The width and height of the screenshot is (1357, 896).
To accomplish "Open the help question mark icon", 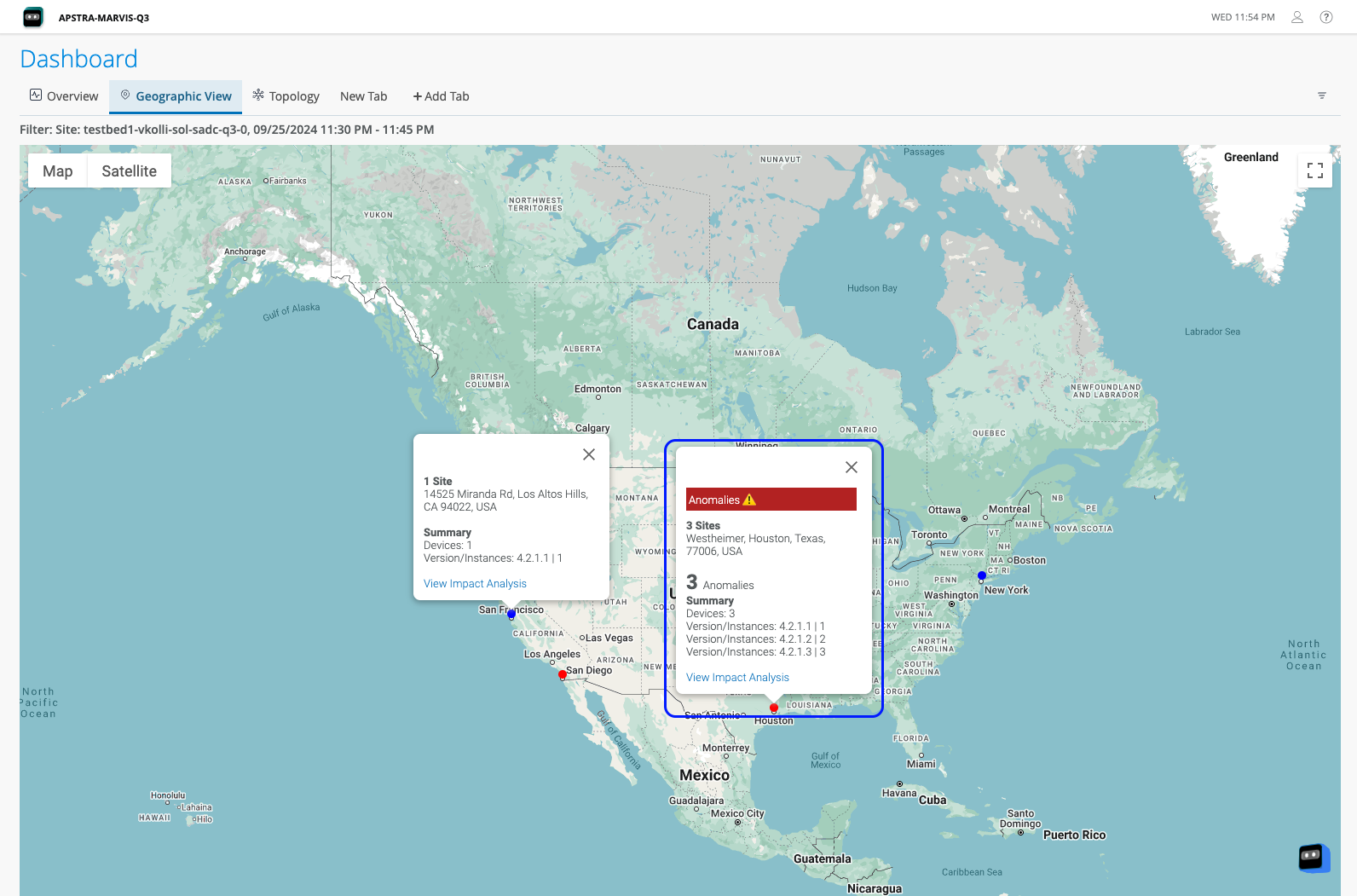I will (x=1325, y=17).
